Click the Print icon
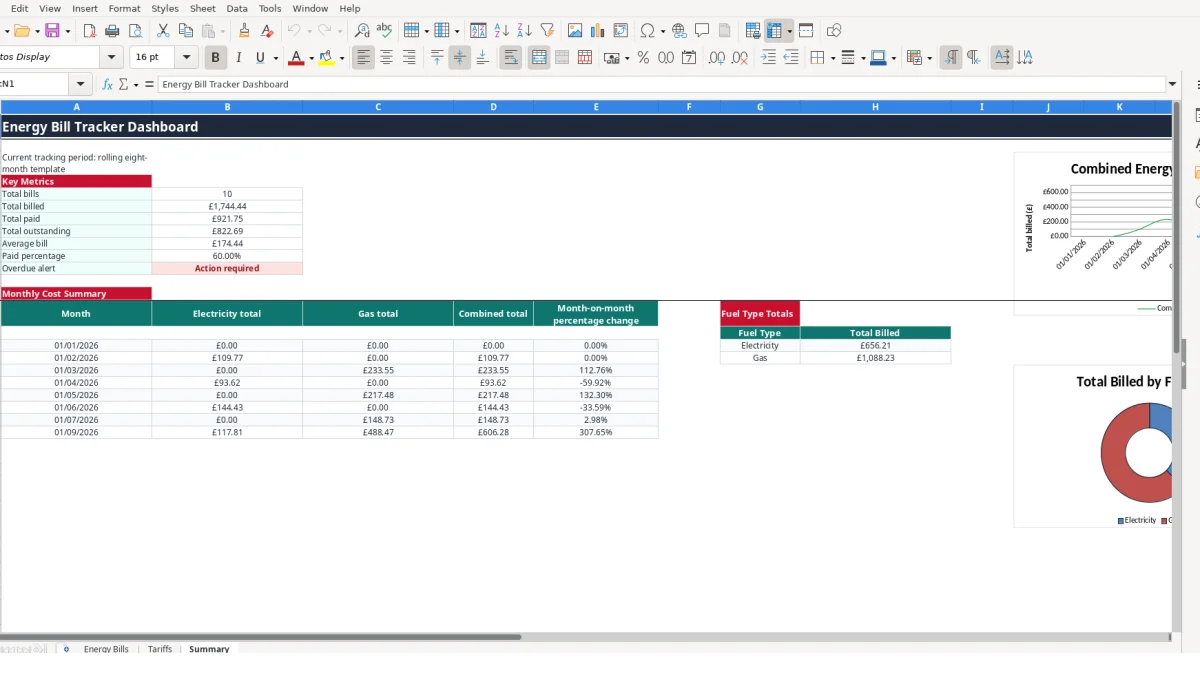 [x=113, y=31]
